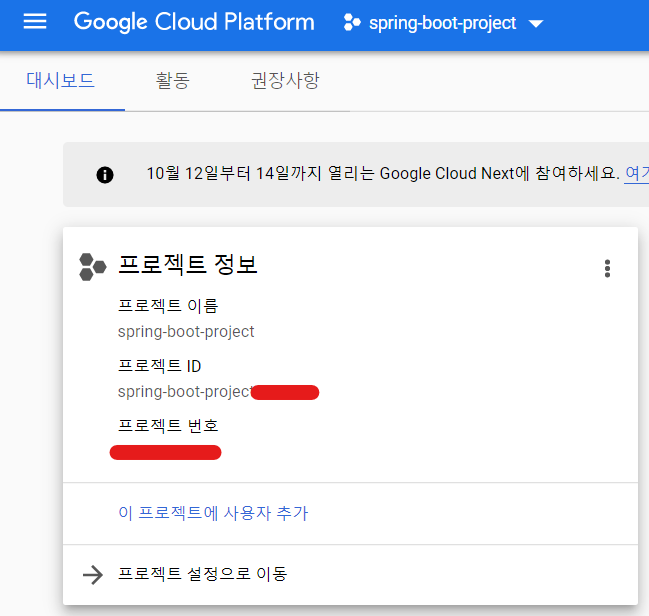Click the 프로젝트 번호 label
This screenshot has width=649, height=616.
[168, 426]
